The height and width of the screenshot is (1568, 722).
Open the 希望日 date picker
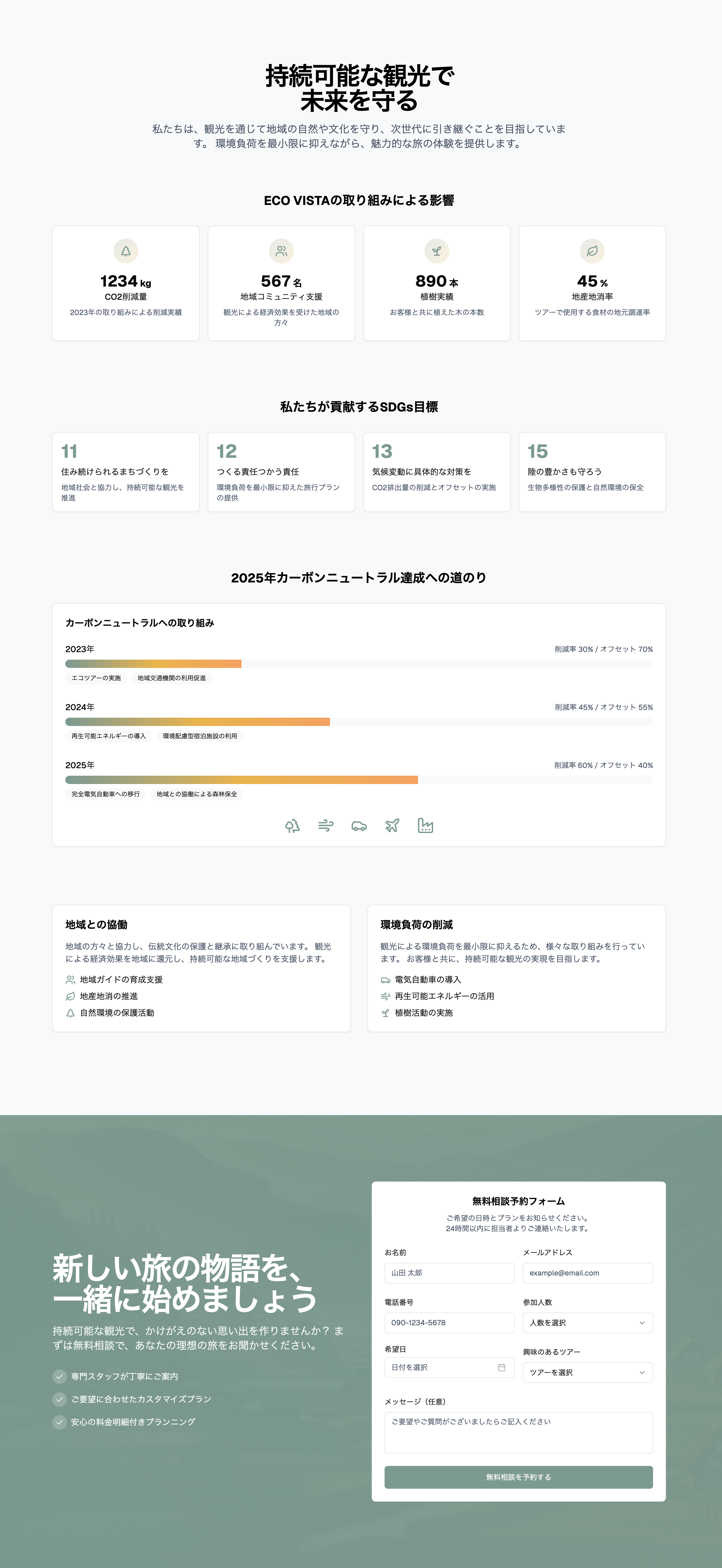[x=449, y=1367]
